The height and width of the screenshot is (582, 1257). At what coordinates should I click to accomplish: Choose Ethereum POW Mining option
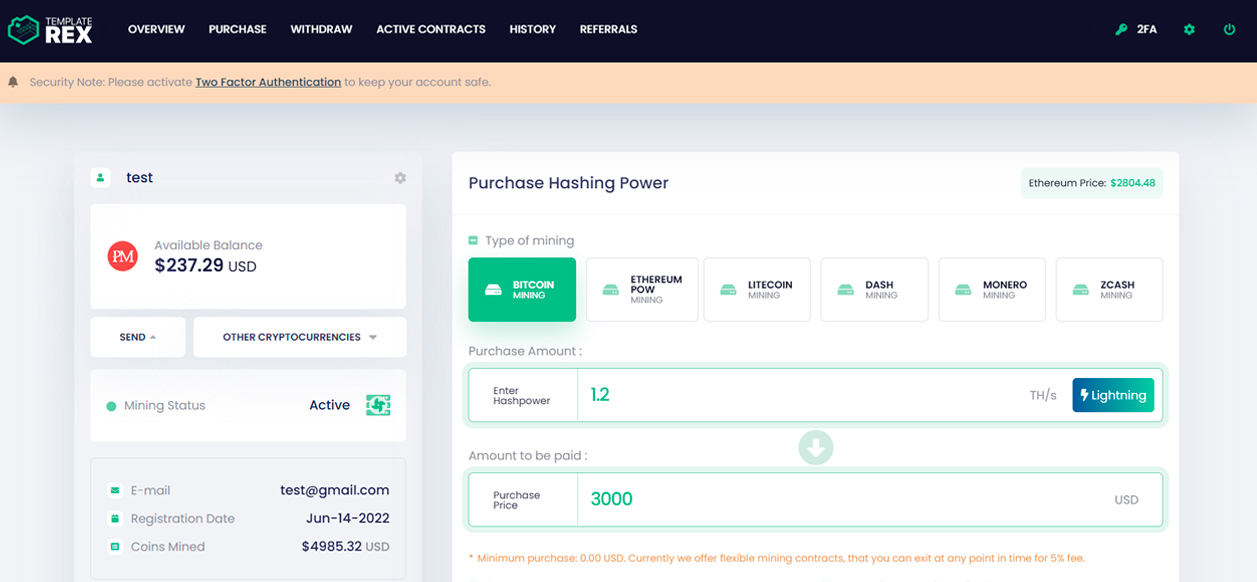642,290
